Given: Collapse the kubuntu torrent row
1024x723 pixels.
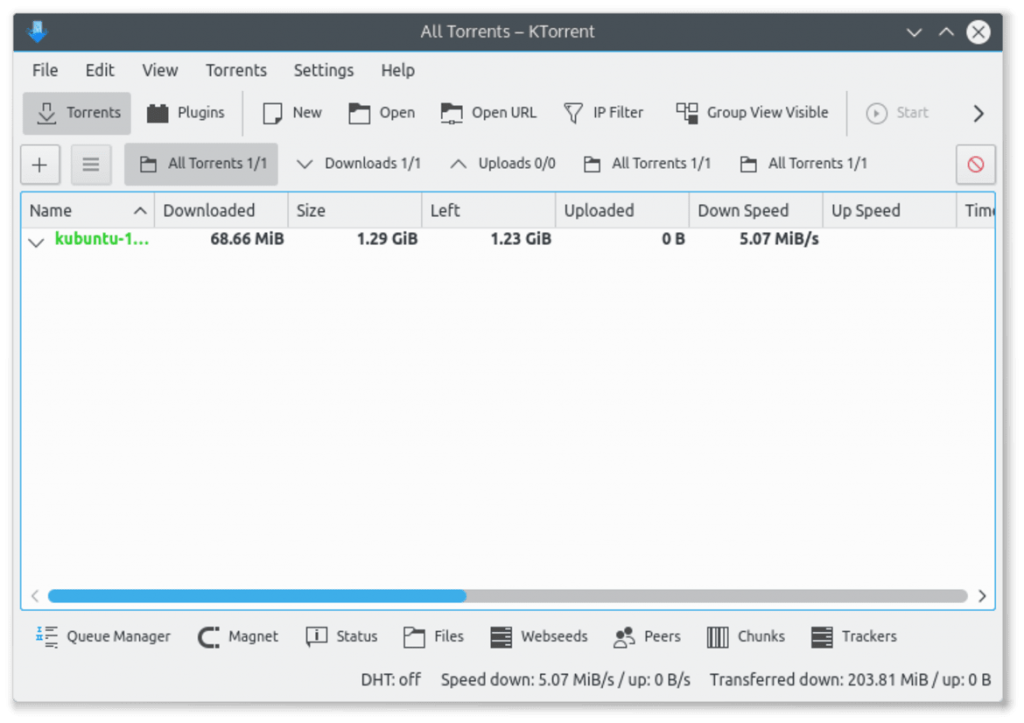Looking at the screenshot, I should (35, 240).
